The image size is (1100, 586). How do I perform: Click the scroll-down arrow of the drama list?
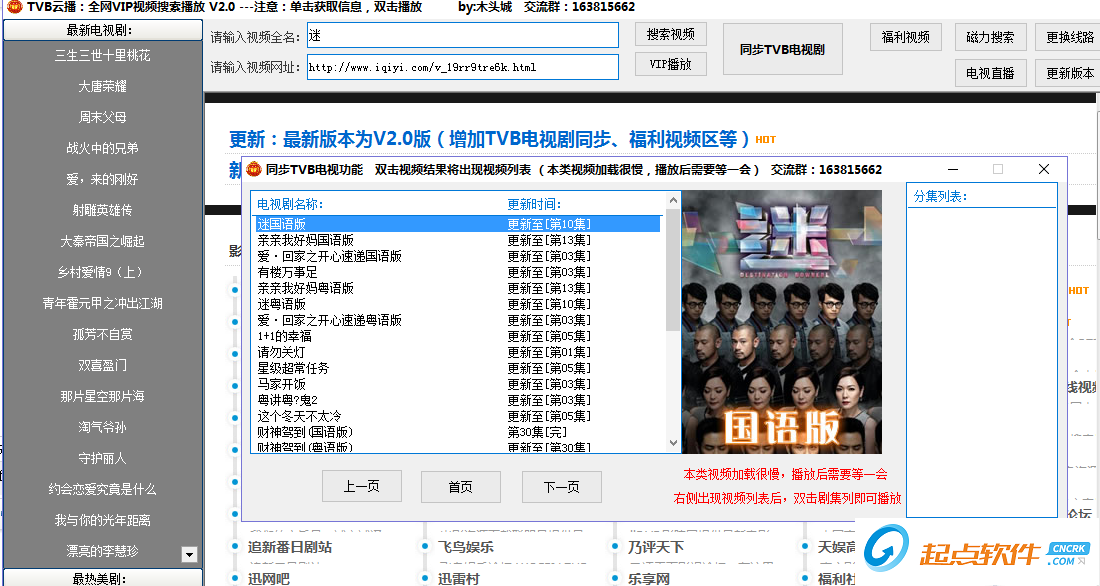tap(673, 443)
